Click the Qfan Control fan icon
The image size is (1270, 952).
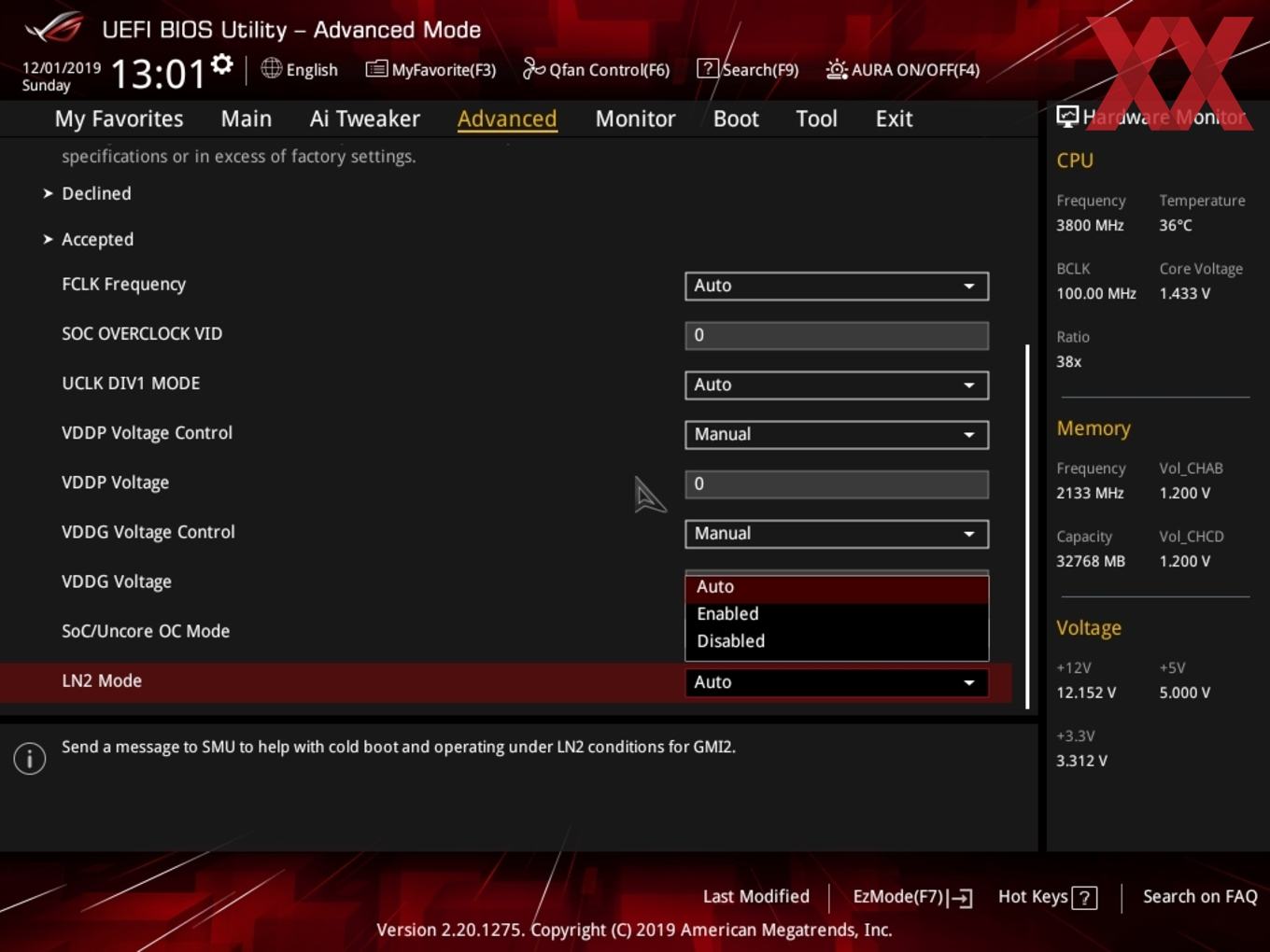click(x=533, y=68)
